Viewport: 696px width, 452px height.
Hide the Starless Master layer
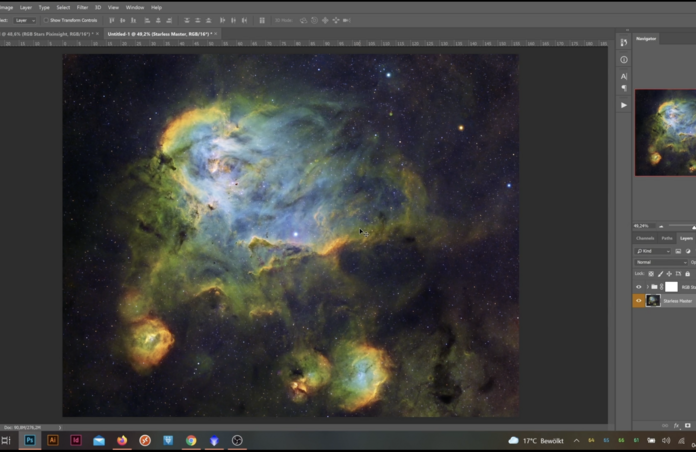coord(639,301)
